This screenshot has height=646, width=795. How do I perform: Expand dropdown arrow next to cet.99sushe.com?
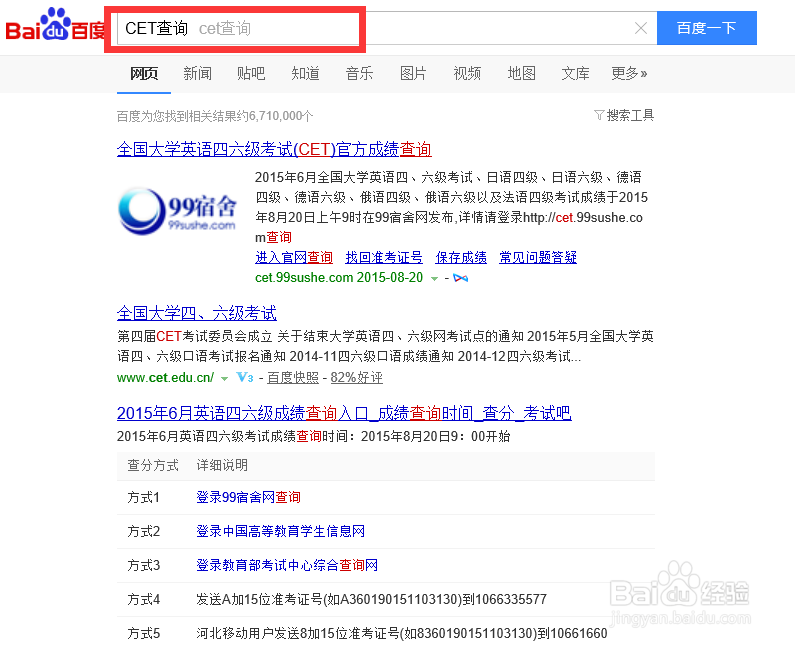(x=434, y=278)
